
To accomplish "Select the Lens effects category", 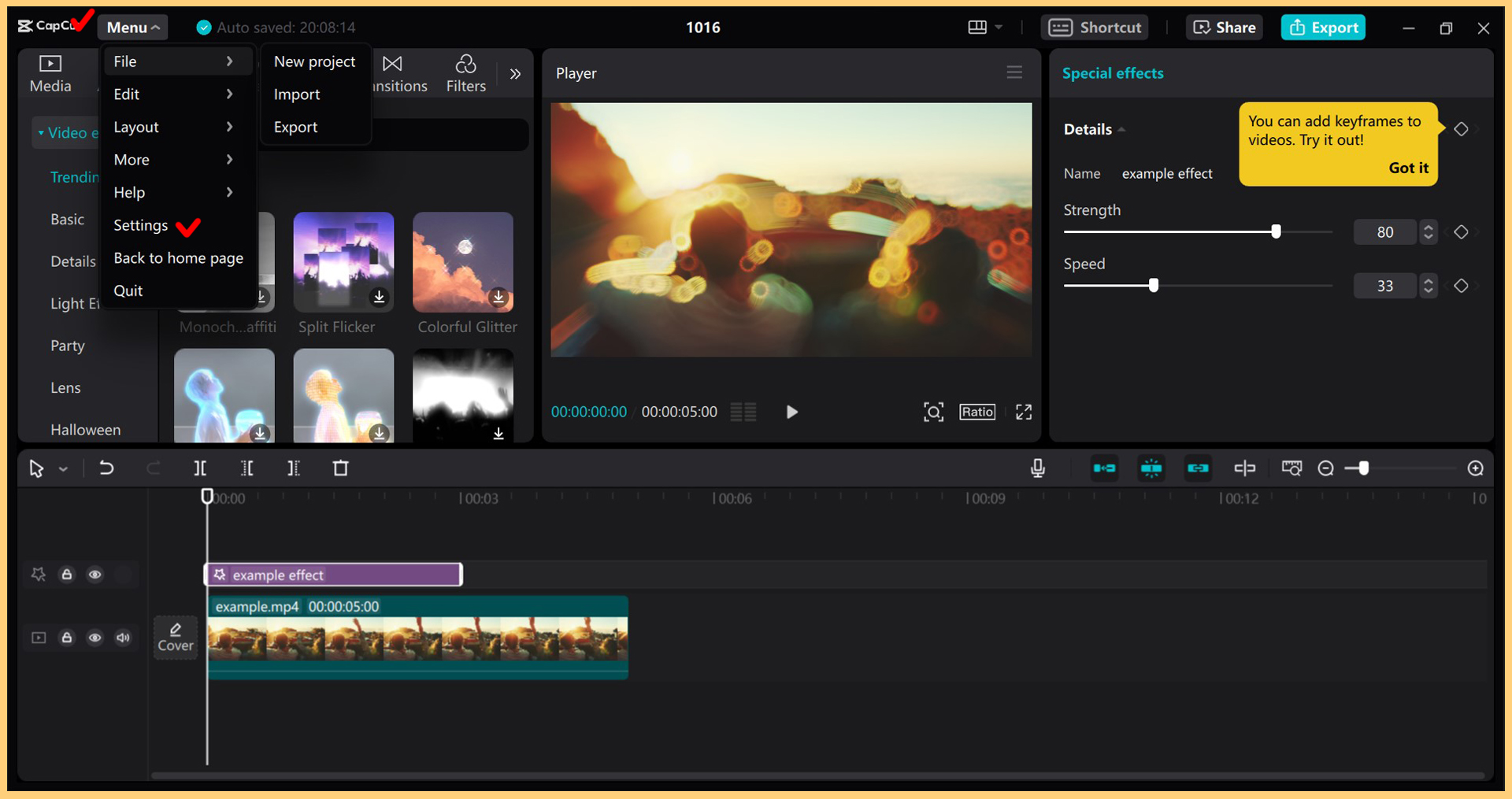I will [x=65, y=388].
